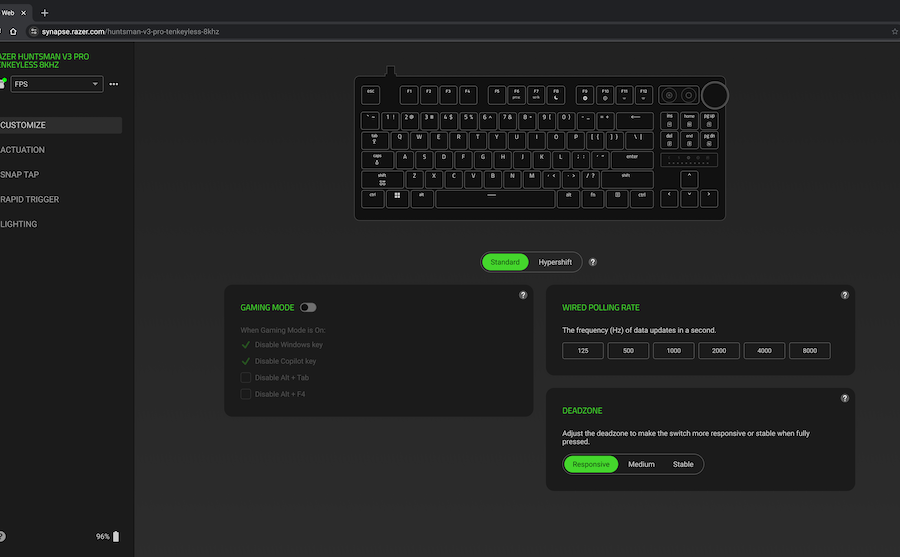900x557 pixels.
Task: Set polling rate to 4000 Hz
Action: pos(764,350)
